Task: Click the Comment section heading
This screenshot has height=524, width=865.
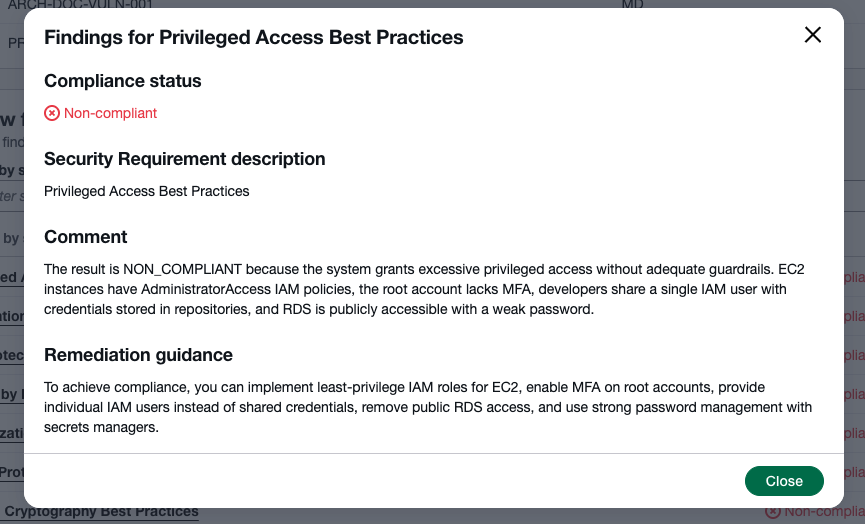Action: 85,237
